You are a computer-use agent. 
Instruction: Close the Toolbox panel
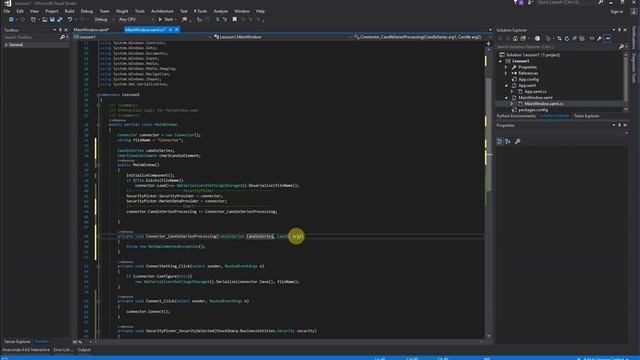tap(66, 30)
